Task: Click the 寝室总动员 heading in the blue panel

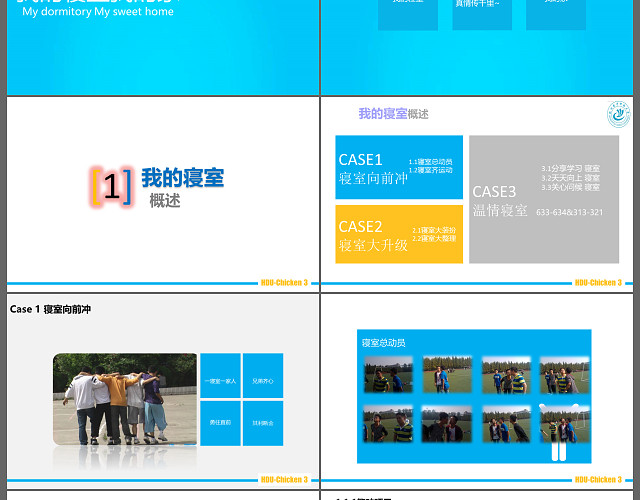Action: click(x=383, y=343)
